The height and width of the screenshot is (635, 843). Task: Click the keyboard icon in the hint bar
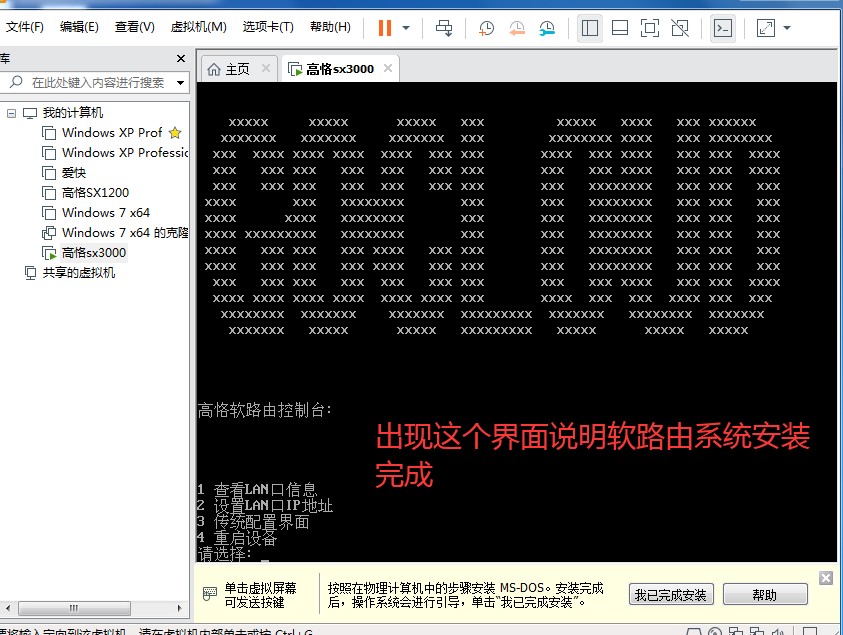[x=210, y=594]
